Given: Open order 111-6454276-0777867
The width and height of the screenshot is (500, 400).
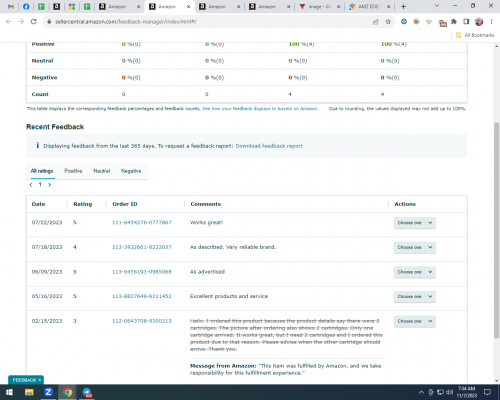Looking at the screenshot, I should [142, 223].
